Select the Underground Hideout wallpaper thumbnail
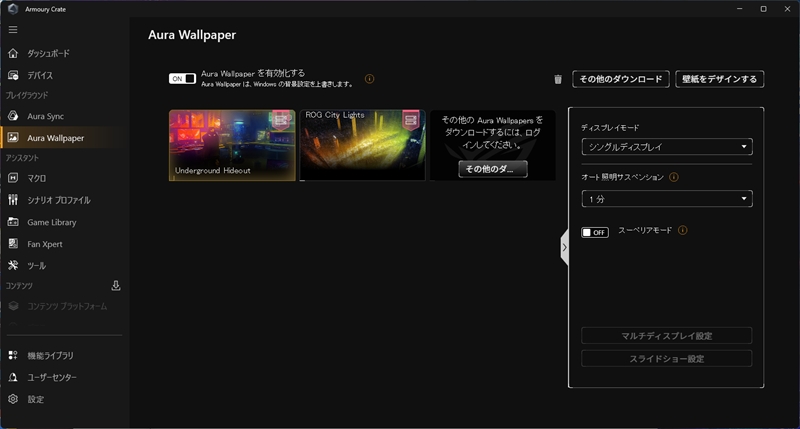Screen dimensions: 800x429 point(232,145)
